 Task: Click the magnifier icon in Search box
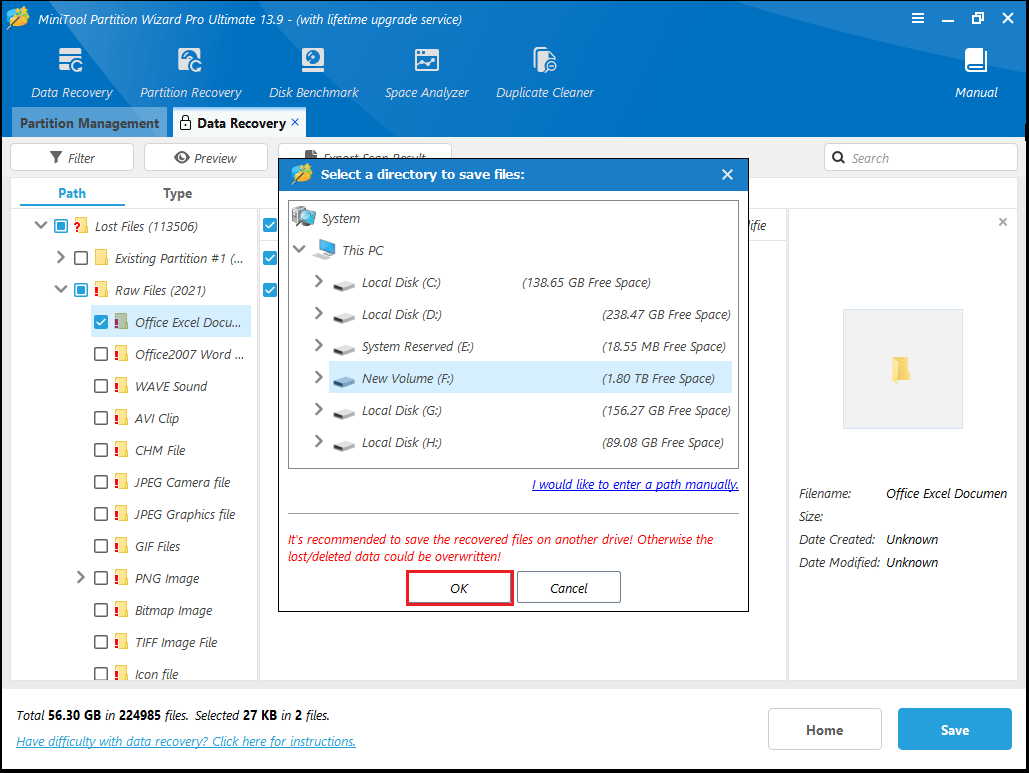pyautogui.click(x=838, y=157)
